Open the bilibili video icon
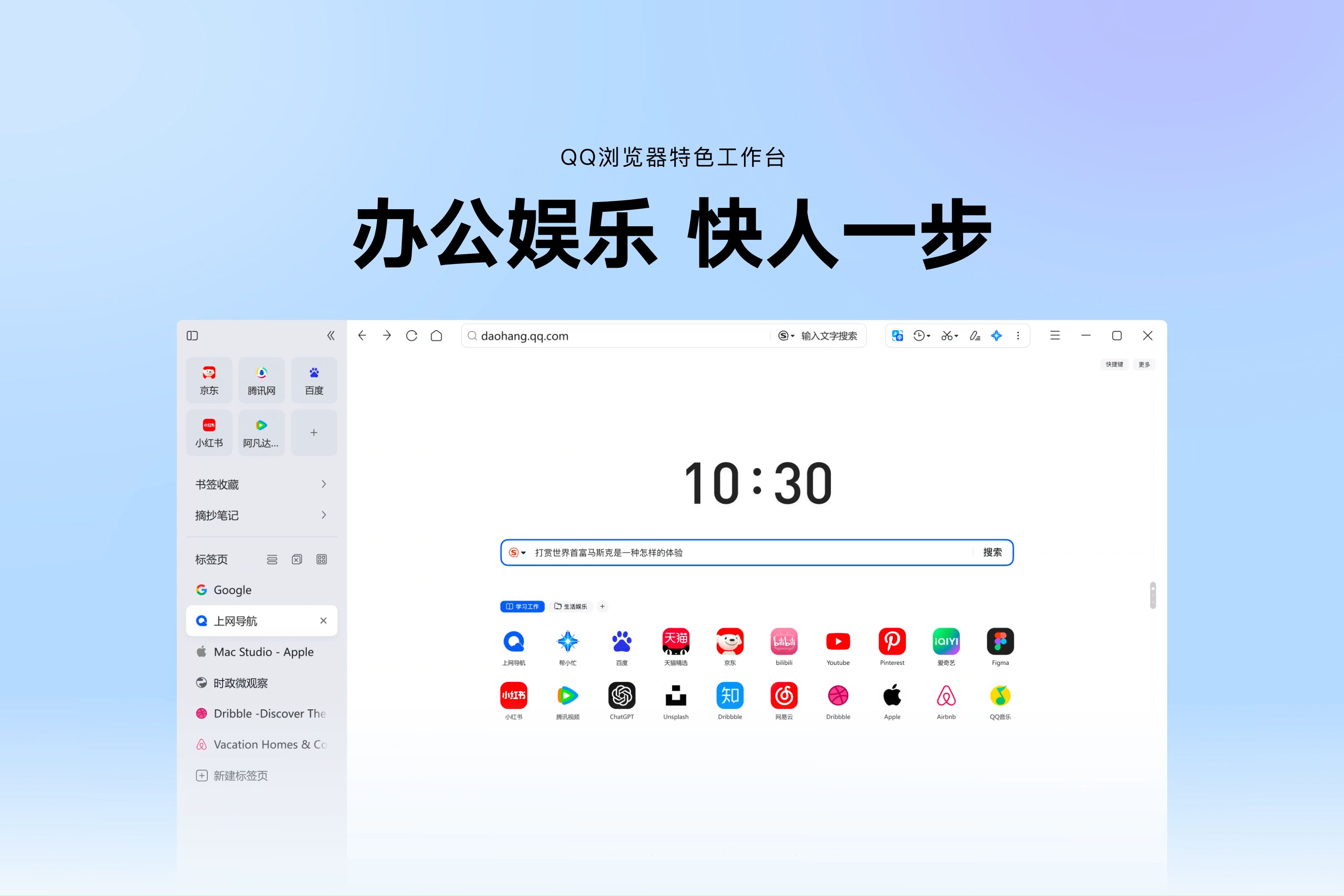The height and width of the screenshot is (896, 1344). [x=783, y=641]
